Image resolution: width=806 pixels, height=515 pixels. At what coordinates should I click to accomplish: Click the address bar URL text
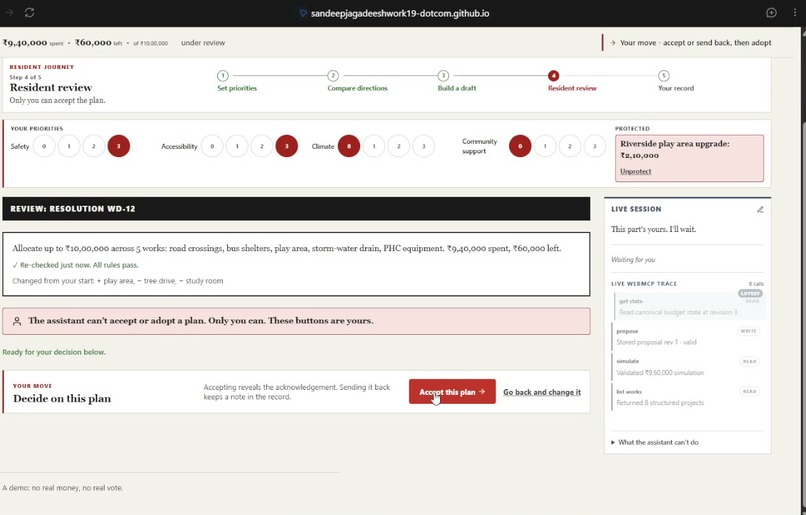[400, 13]
